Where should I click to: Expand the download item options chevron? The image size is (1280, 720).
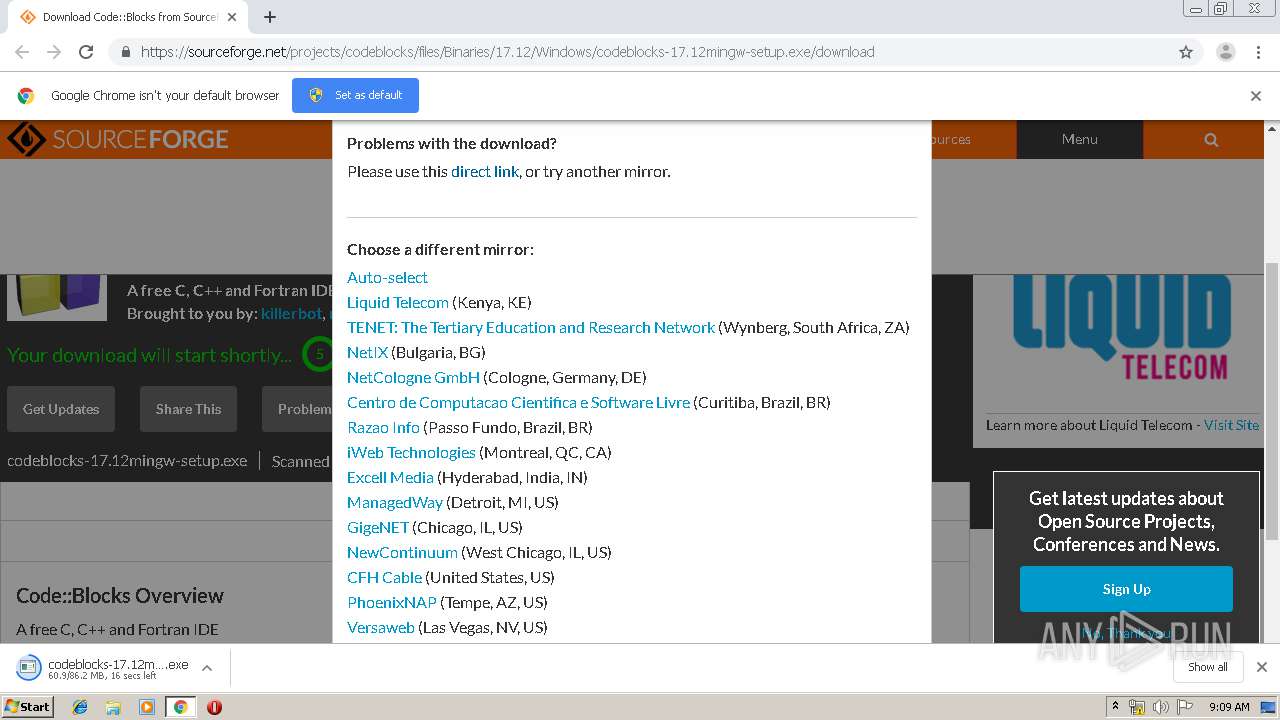pos(207,668)
